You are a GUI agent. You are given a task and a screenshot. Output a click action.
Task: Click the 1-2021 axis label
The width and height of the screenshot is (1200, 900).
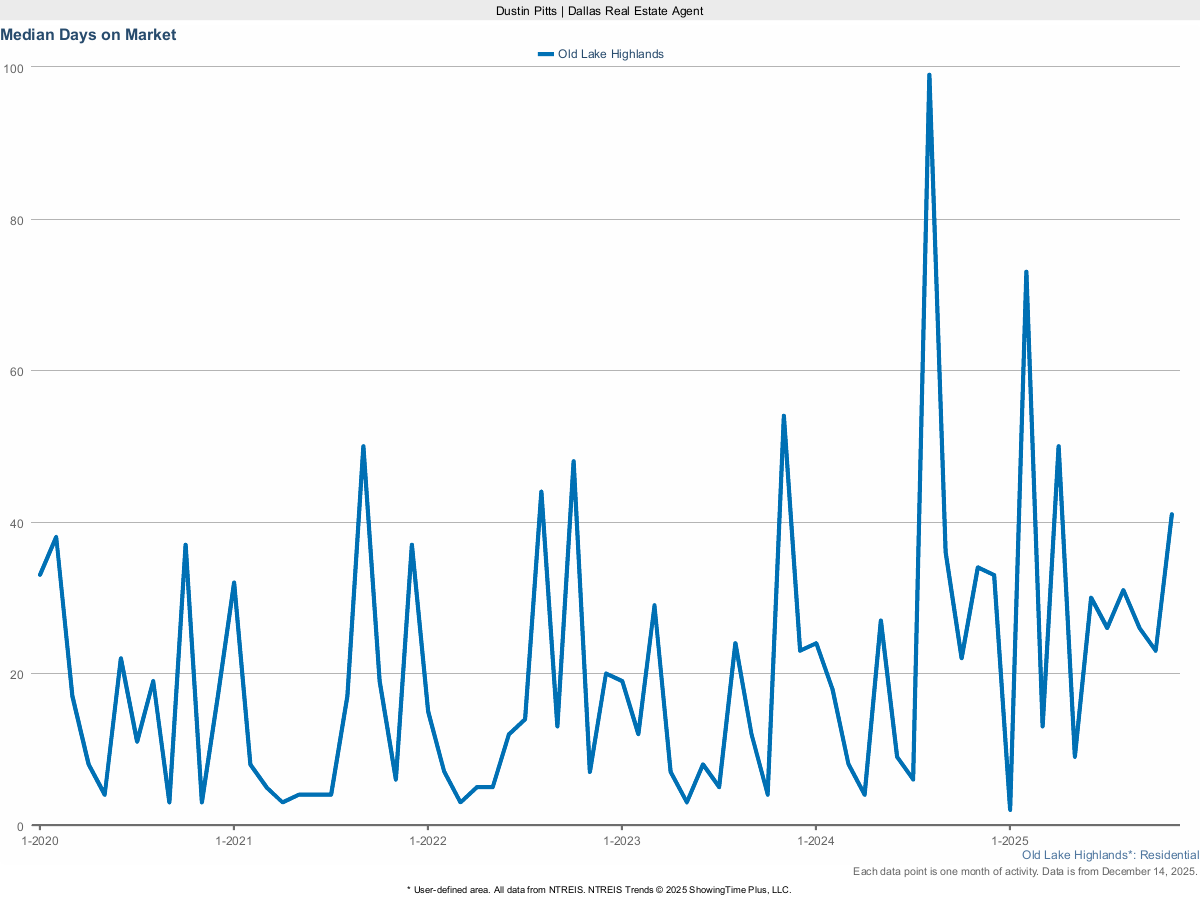(232, 841)
